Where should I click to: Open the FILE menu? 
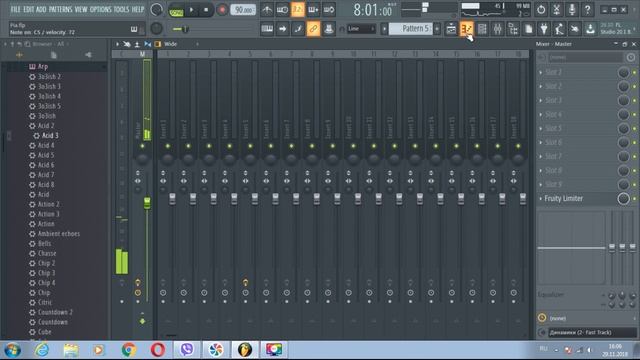point(16,9)
